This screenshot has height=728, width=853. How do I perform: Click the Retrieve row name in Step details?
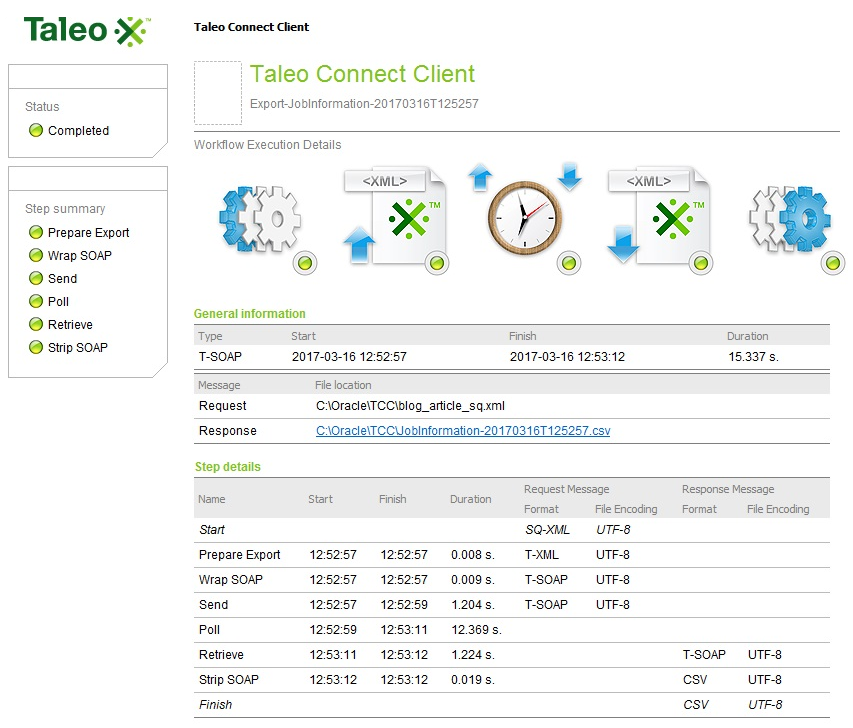tap(221, 655)
